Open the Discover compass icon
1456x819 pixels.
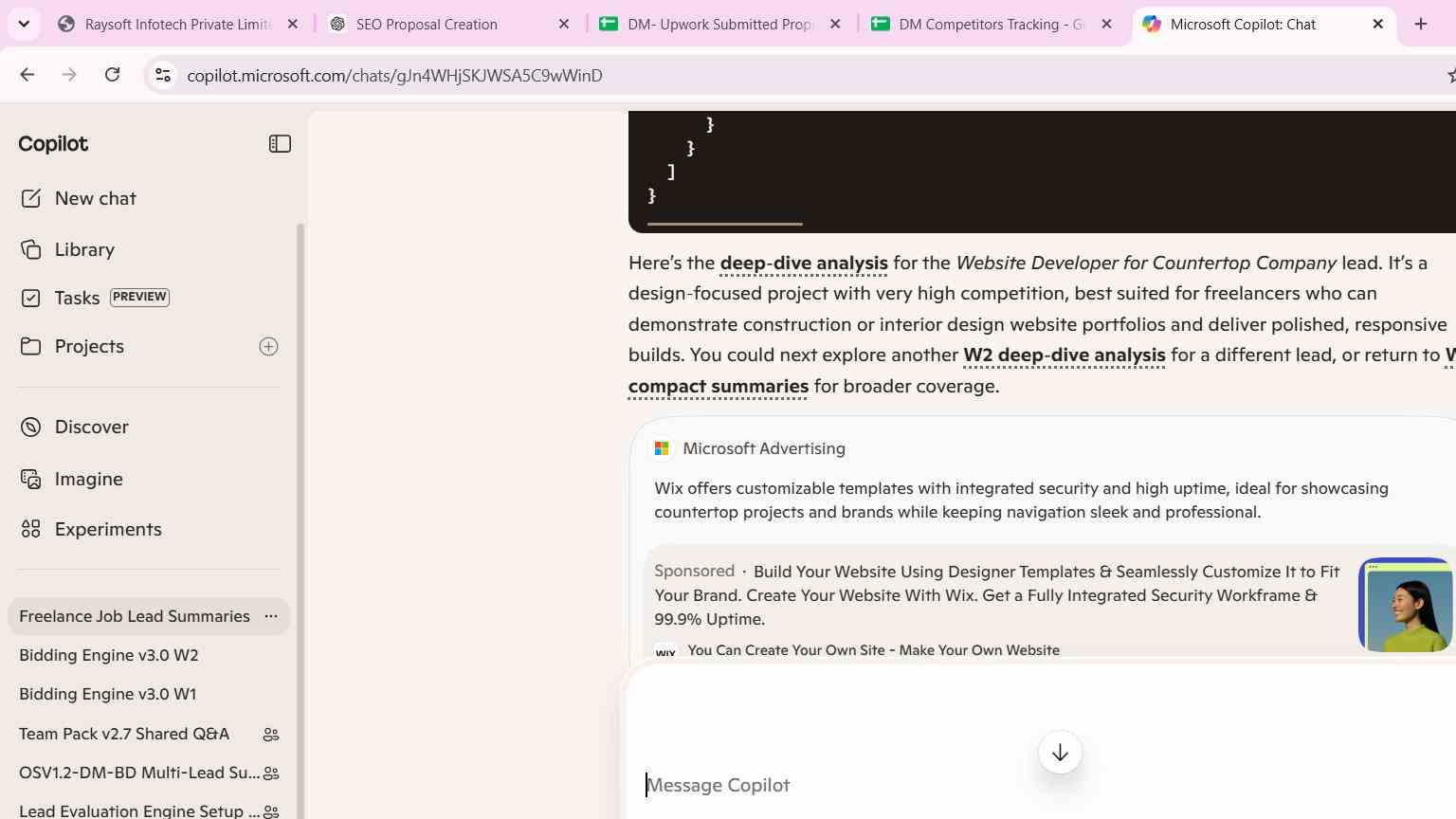[31, 428]
